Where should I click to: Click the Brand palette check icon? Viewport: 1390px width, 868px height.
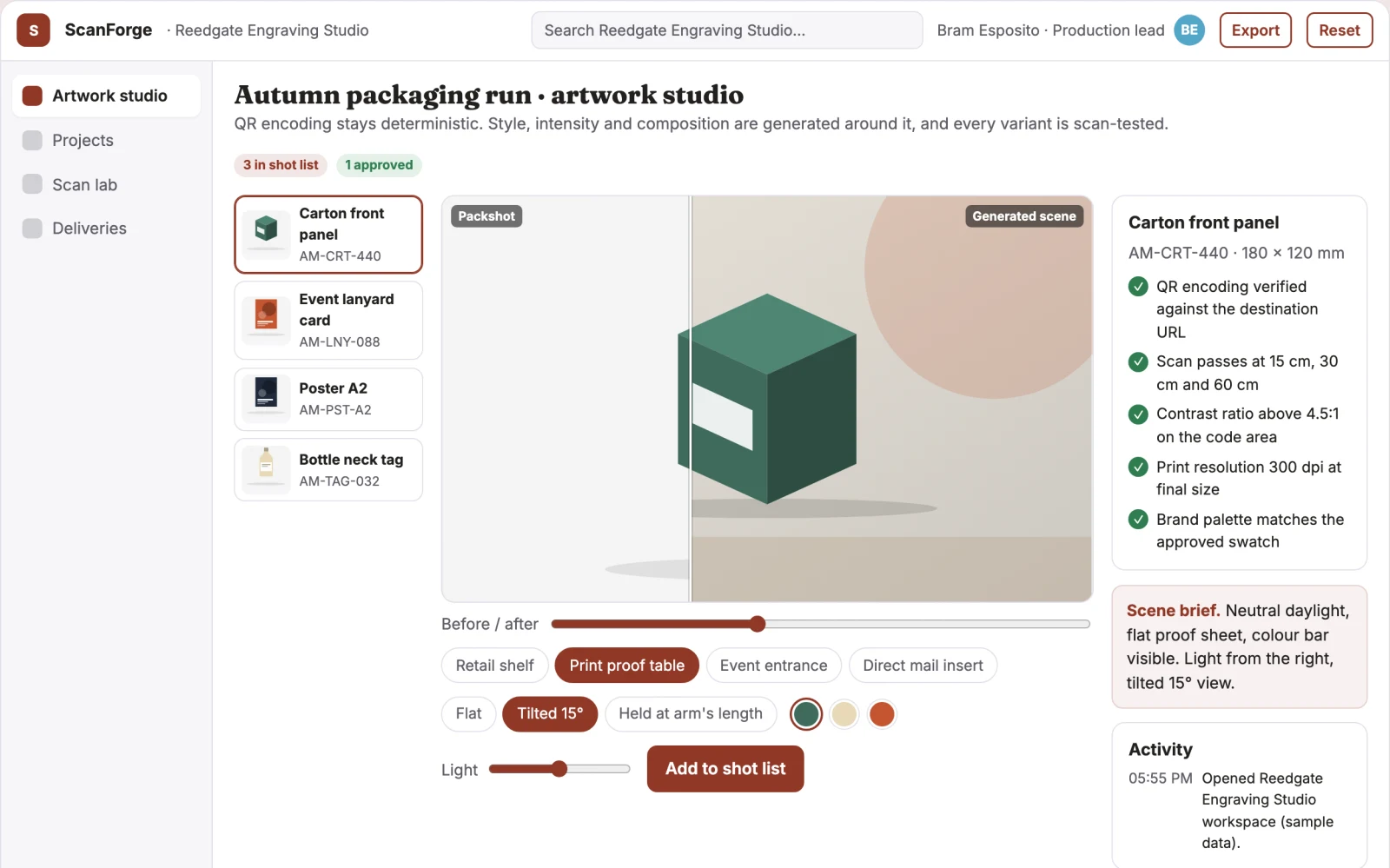[1138, 520]
